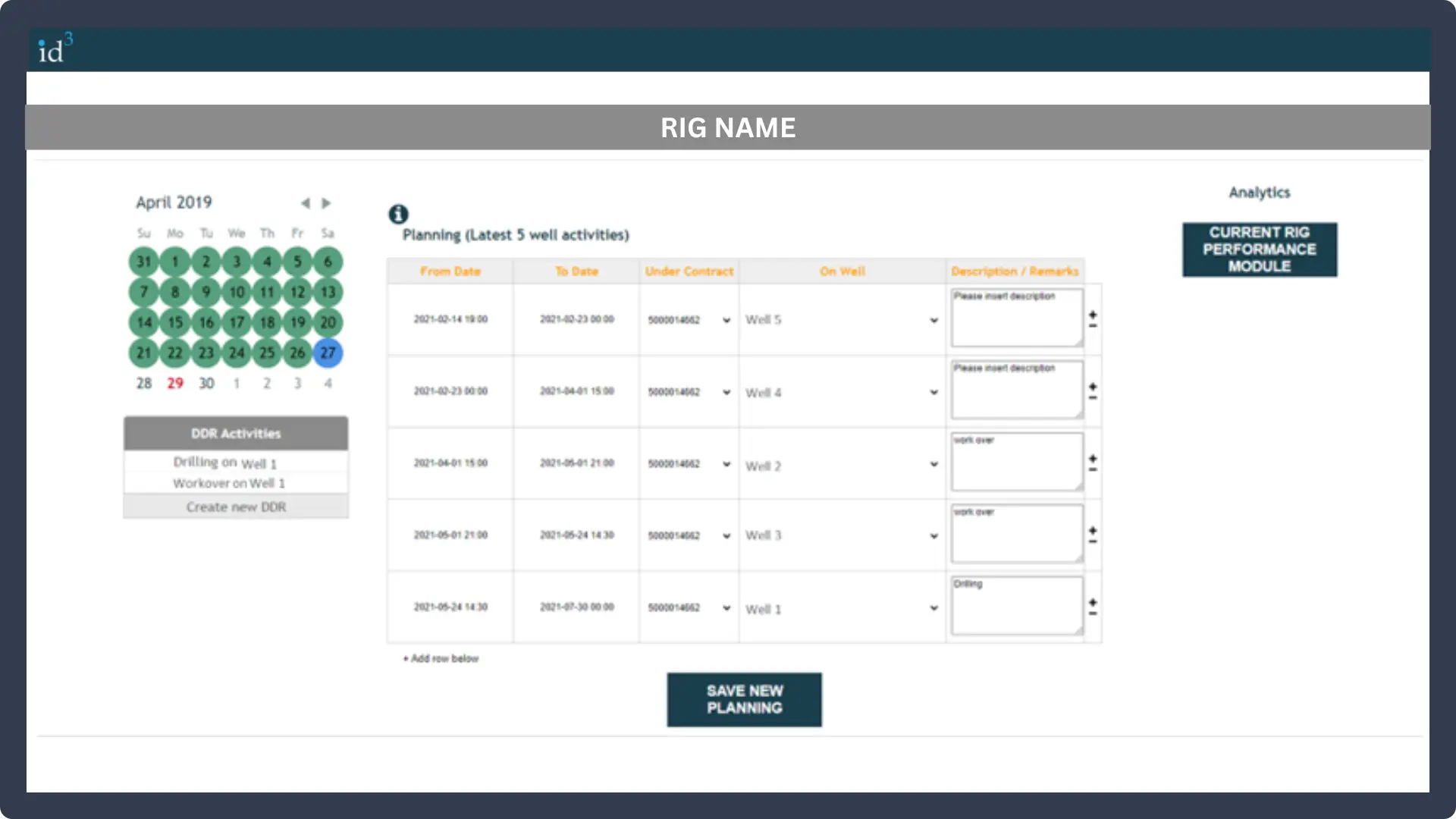Click the plus icon on Well 2 row
Viewport: 1456px width, 819px height.
1093,458
